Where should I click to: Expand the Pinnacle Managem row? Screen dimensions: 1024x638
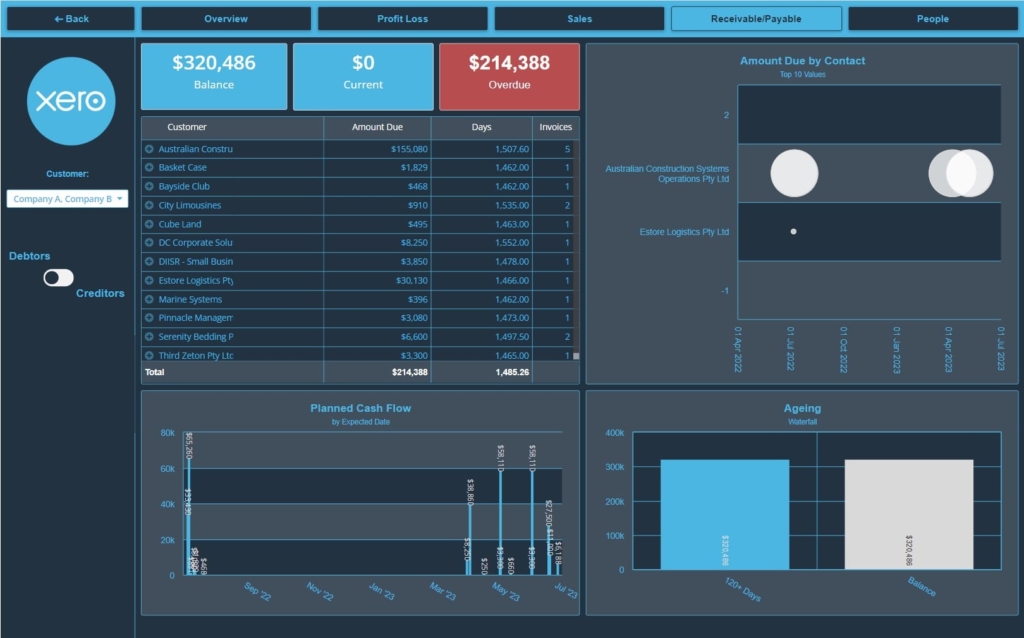(149, 317)
